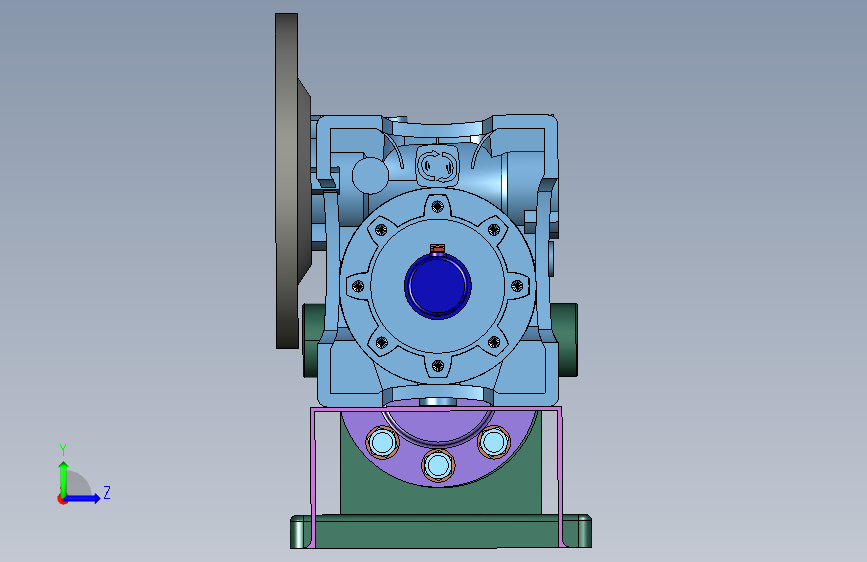Click the red origin dot of the triad
This screenshot has width=867, height=562.
click(x=62, y=499)
